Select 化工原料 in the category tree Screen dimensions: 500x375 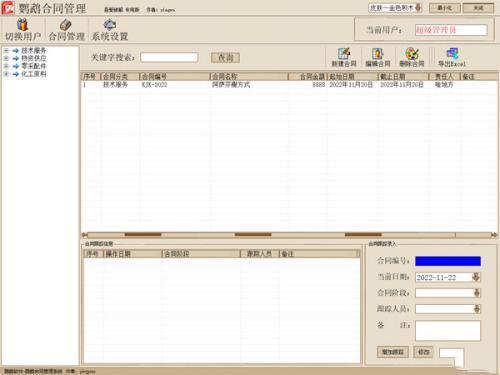[x=34, y=74]
